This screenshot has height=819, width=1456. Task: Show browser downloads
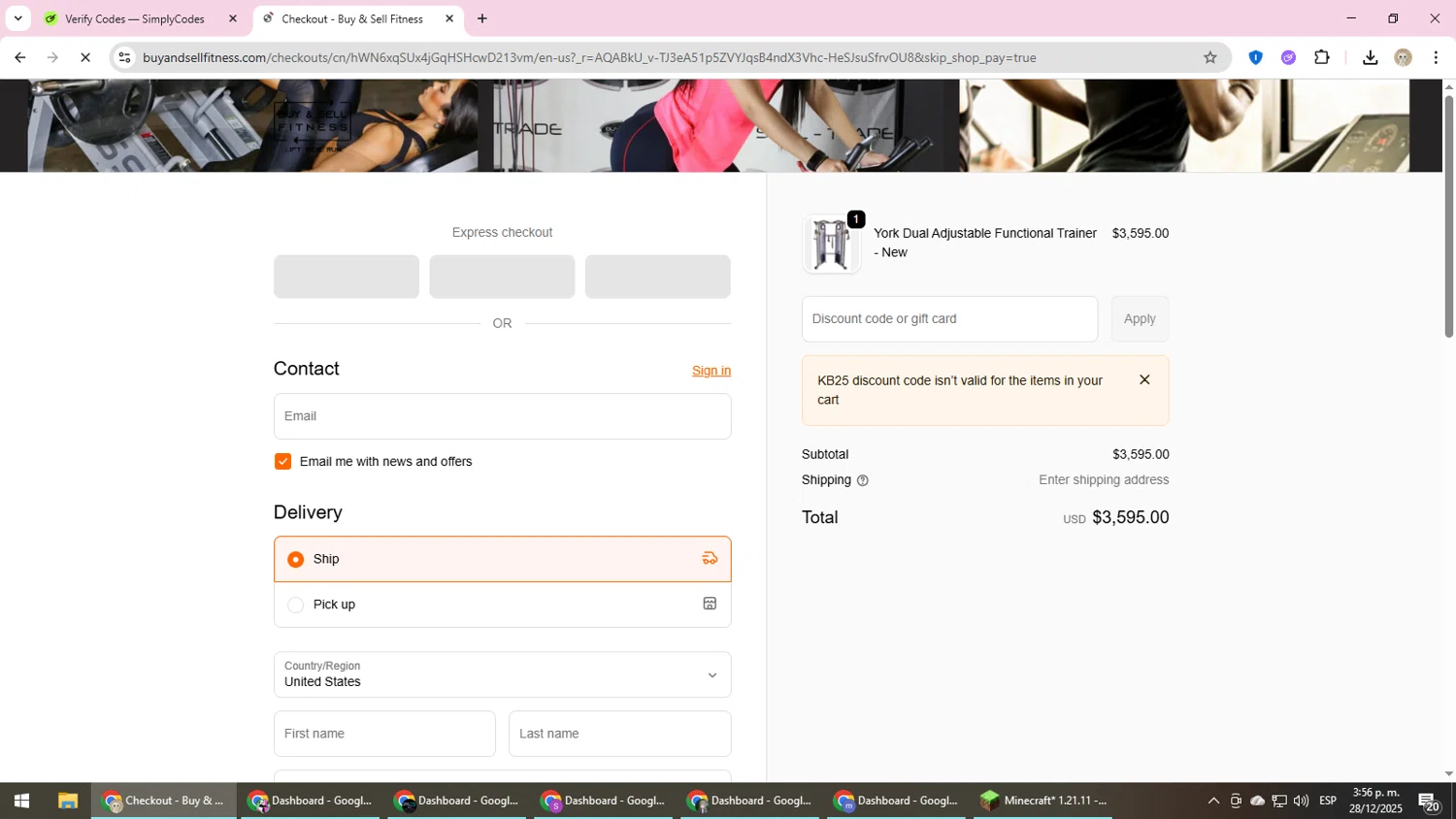point(1370,57)
